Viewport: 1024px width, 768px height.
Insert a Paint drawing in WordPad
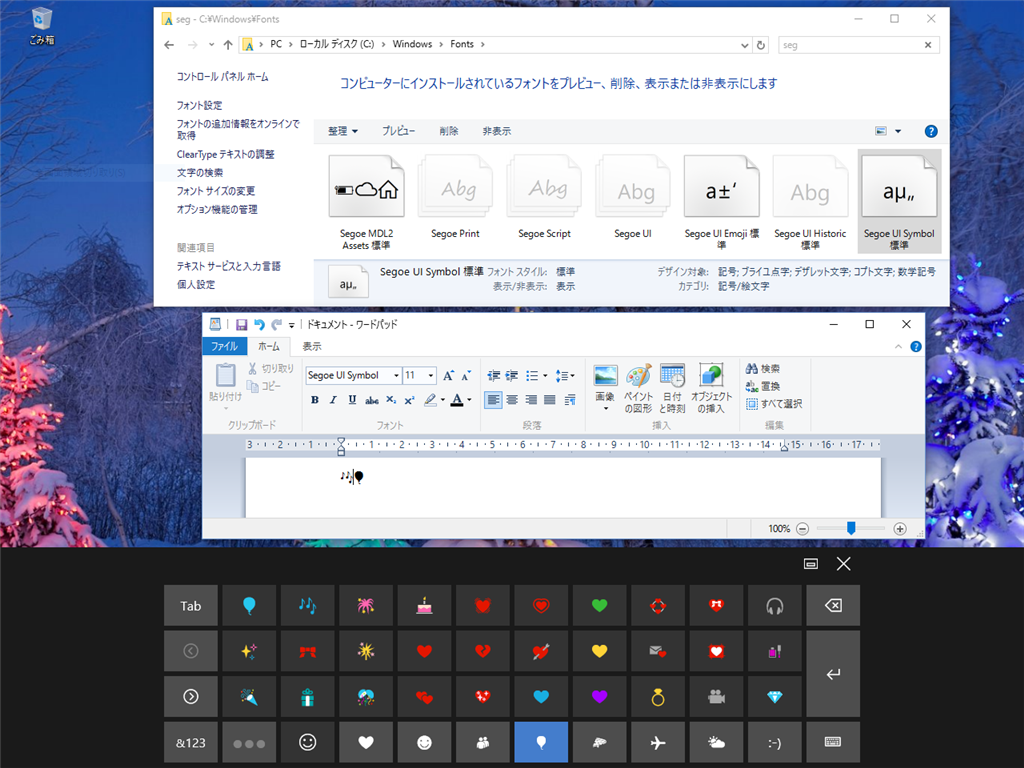(638, 389)
